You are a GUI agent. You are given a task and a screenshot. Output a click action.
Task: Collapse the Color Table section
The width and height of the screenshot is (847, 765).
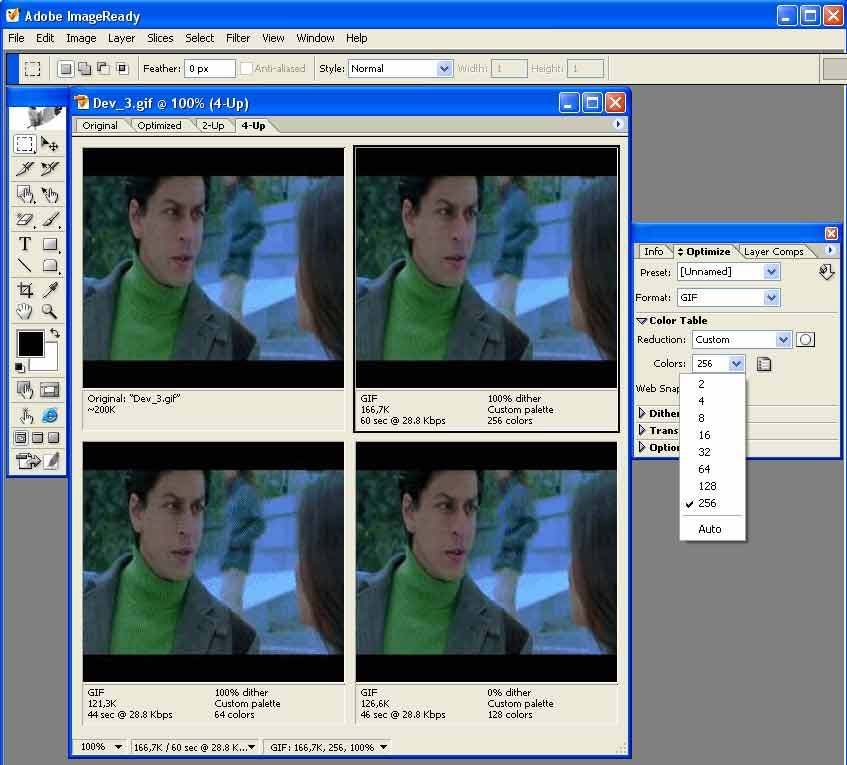click(x=642, y=320)
